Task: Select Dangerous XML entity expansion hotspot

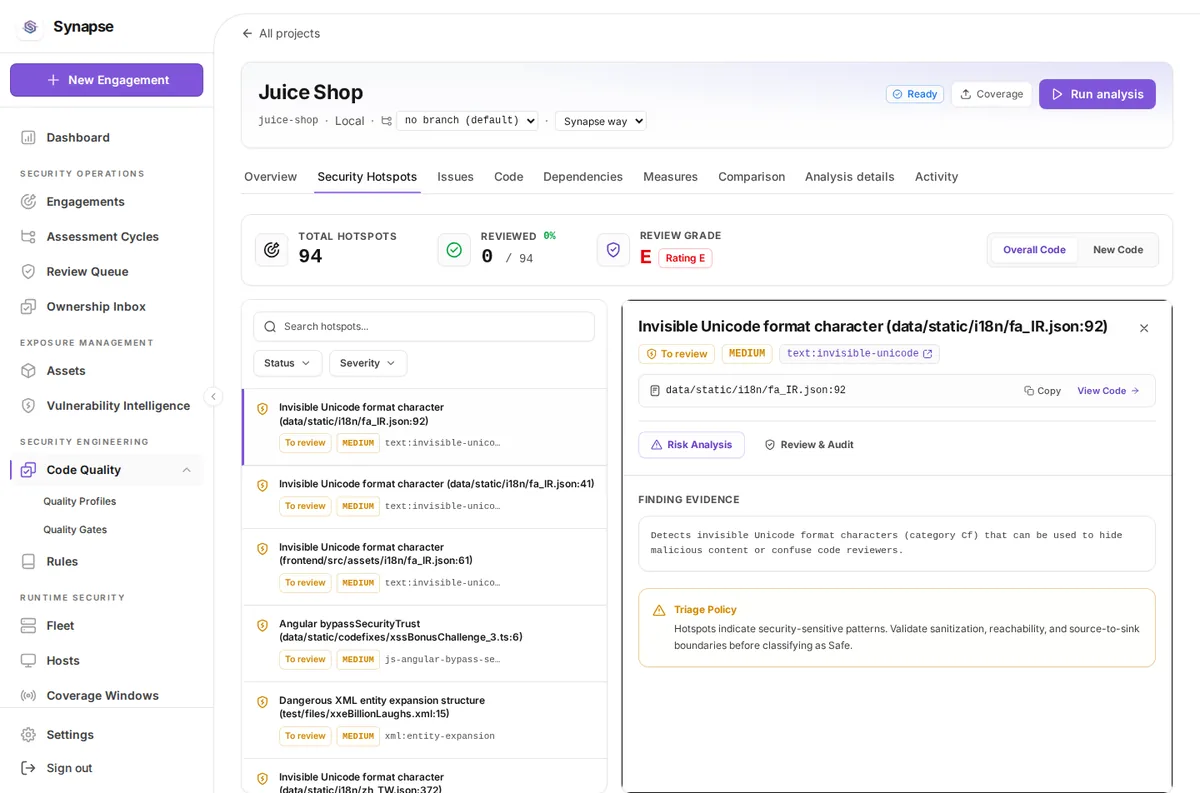Action: coord(424,720)
